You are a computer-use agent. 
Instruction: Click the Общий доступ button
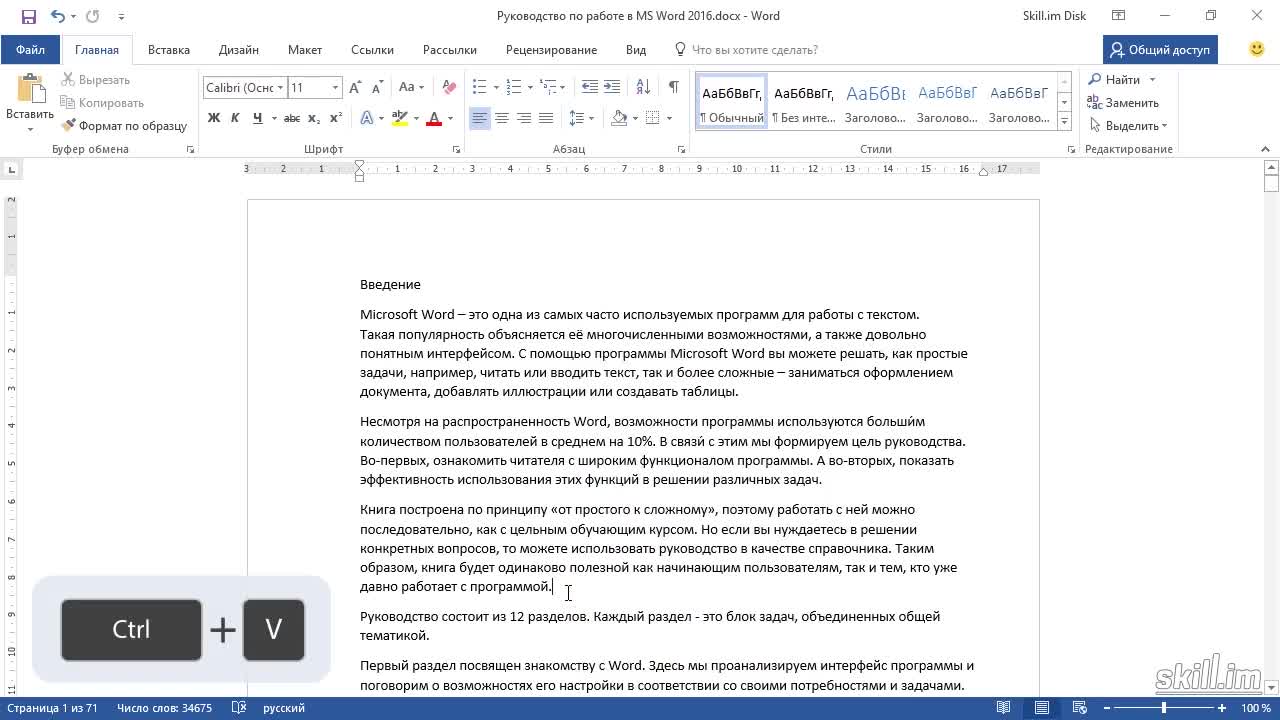(x=1160, y=49)
